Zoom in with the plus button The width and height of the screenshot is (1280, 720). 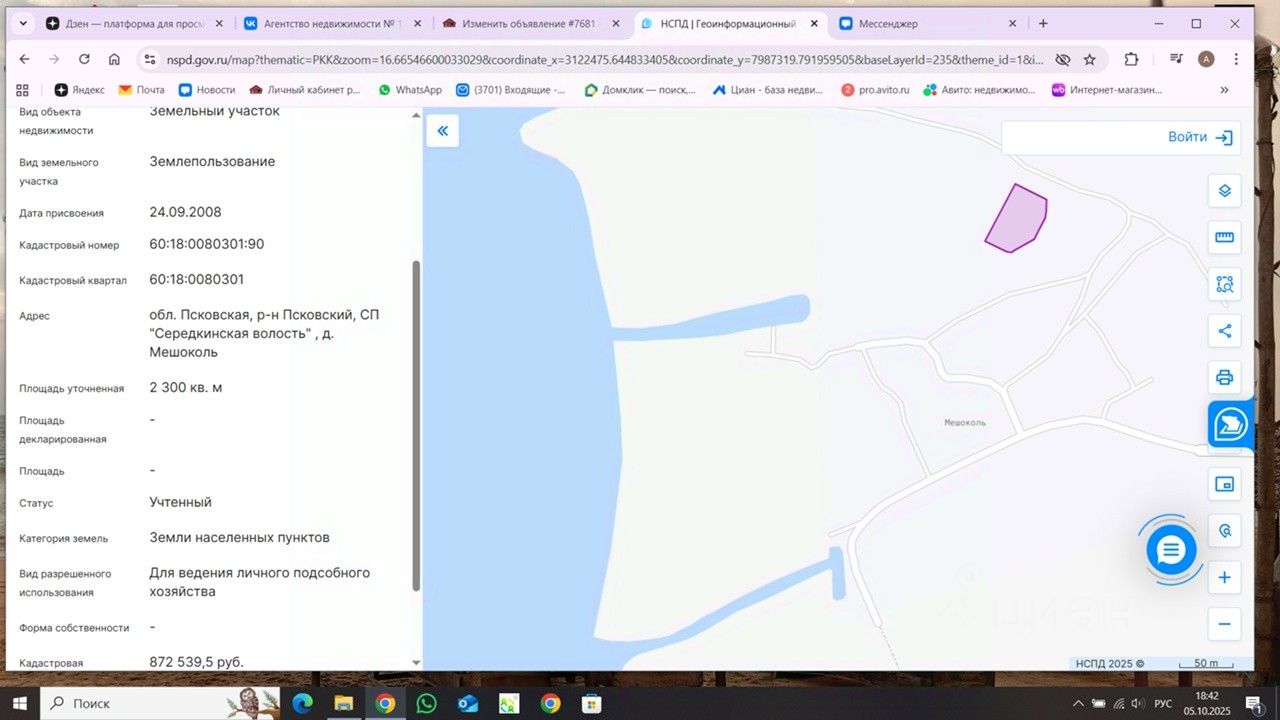(1224, 578)
